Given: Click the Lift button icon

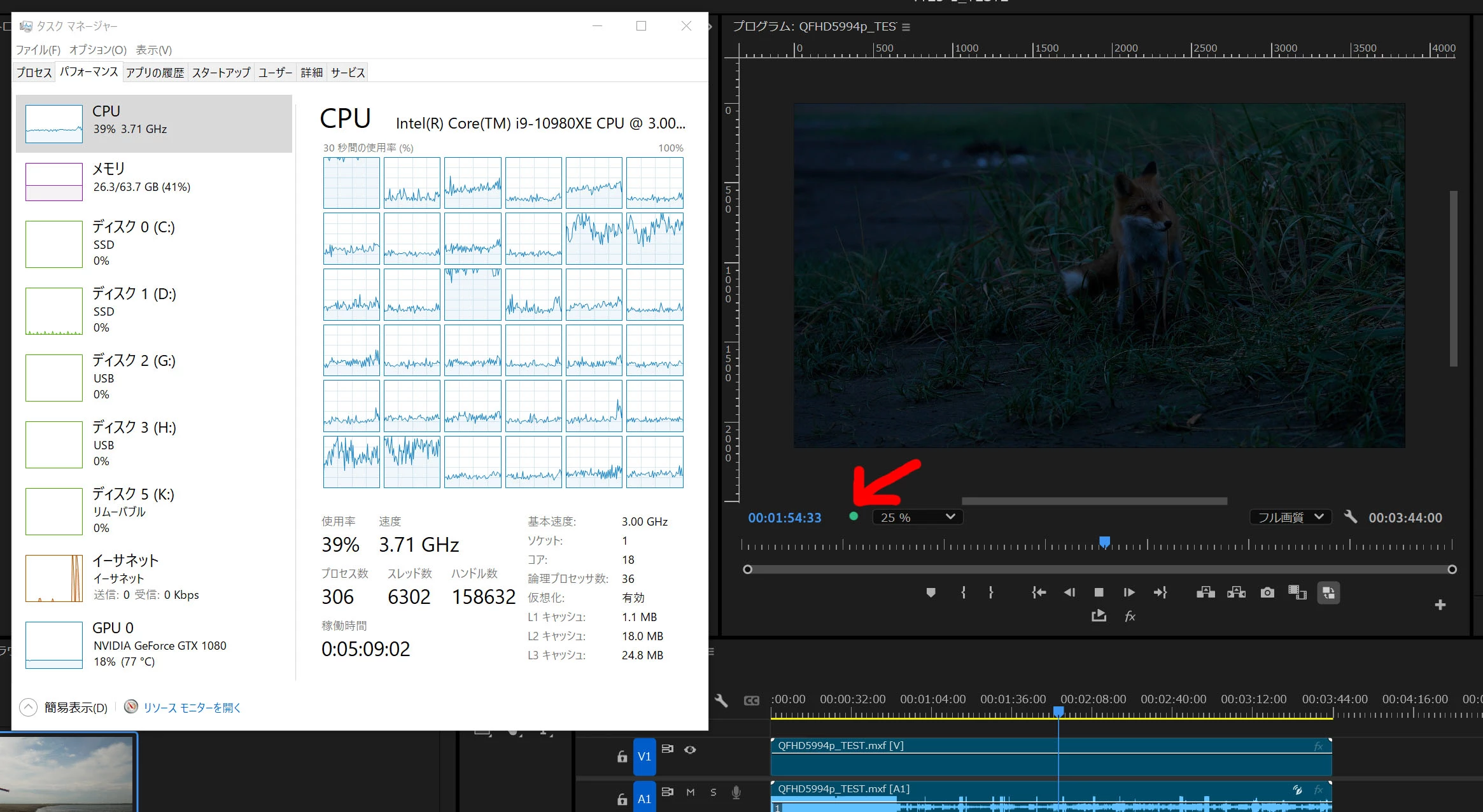Looking at the screenshot, I should tap(1205, 592).
